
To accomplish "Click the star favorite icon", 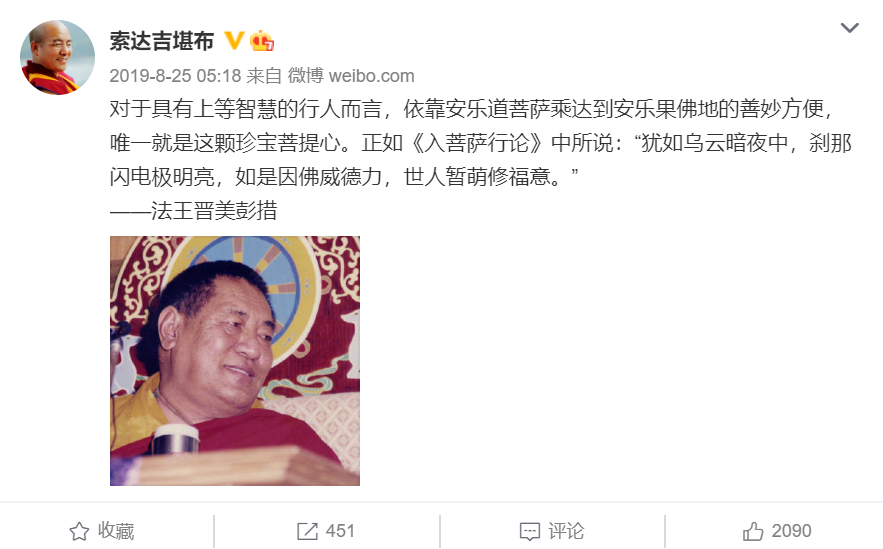I will coord(79,531).
